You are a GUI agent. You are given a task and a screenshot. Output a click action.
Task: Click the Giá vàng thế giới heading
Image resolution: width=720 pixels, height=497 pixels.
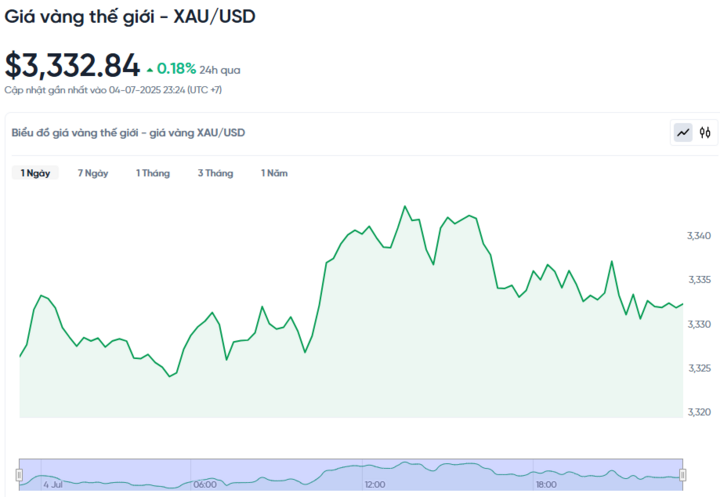click(130, 17)
